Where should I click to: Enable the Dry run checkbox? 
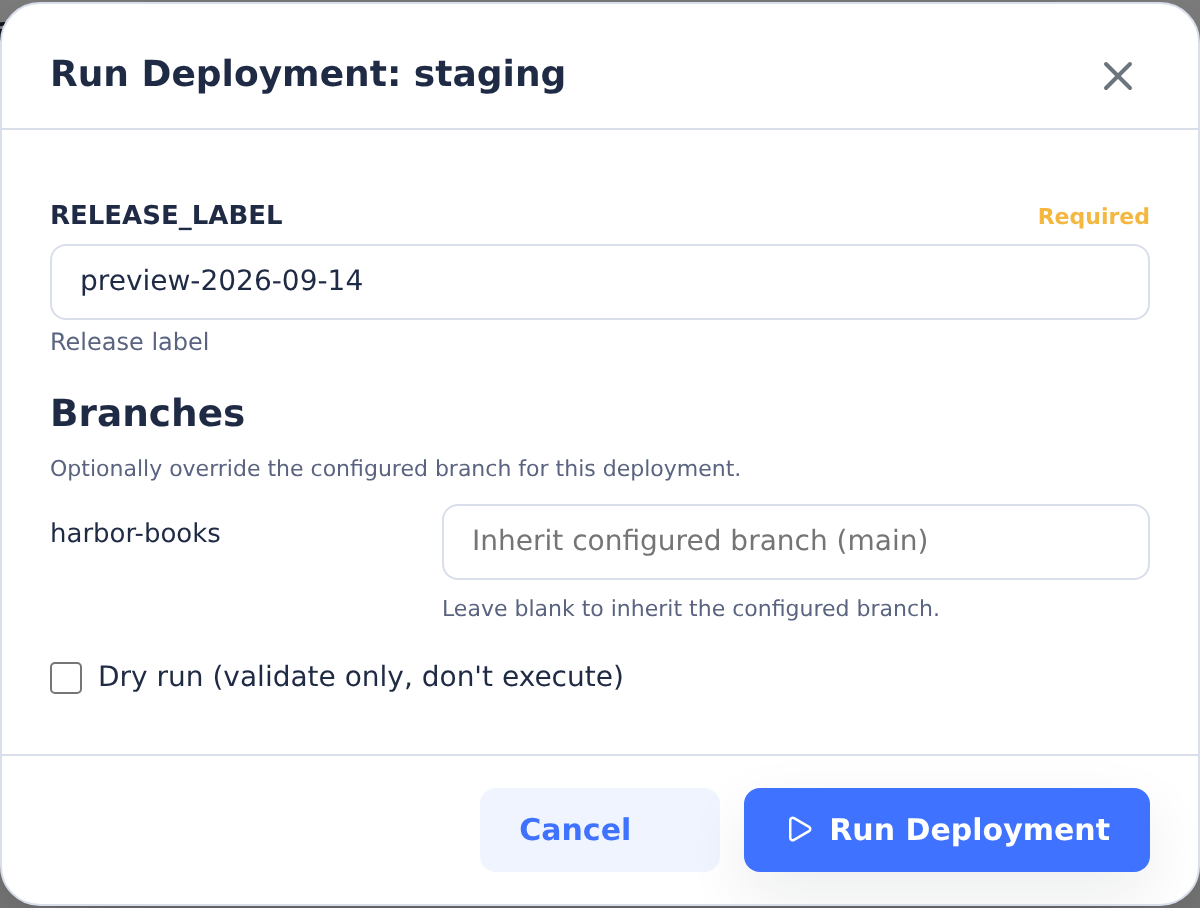[x=66, y=678]
